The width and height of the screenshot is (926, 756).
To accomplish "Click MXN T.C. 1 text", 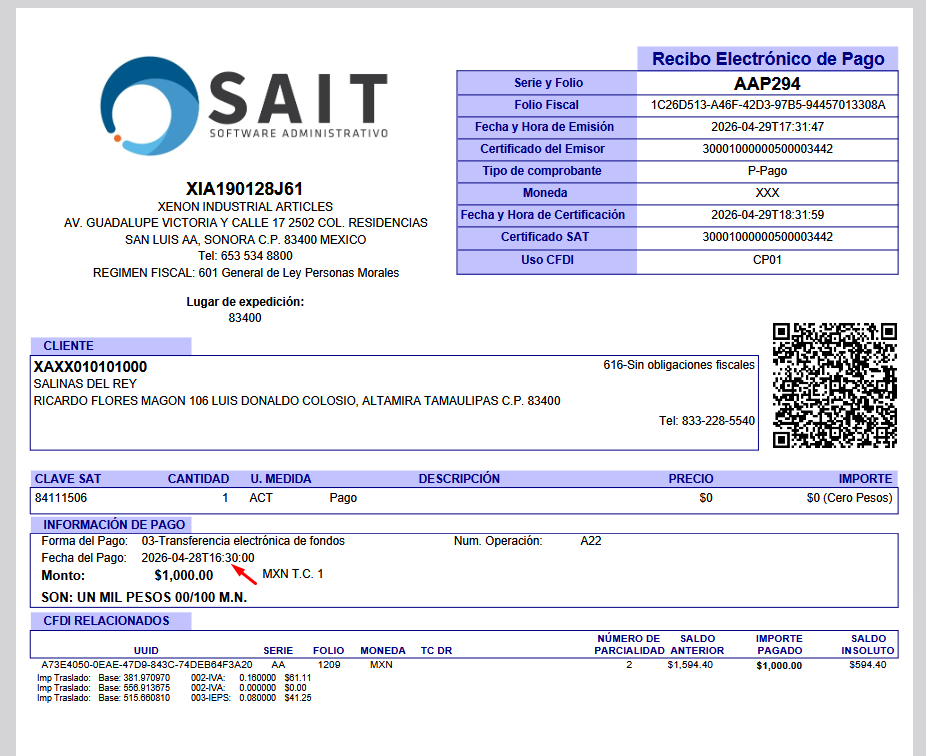I will [293, 574].
